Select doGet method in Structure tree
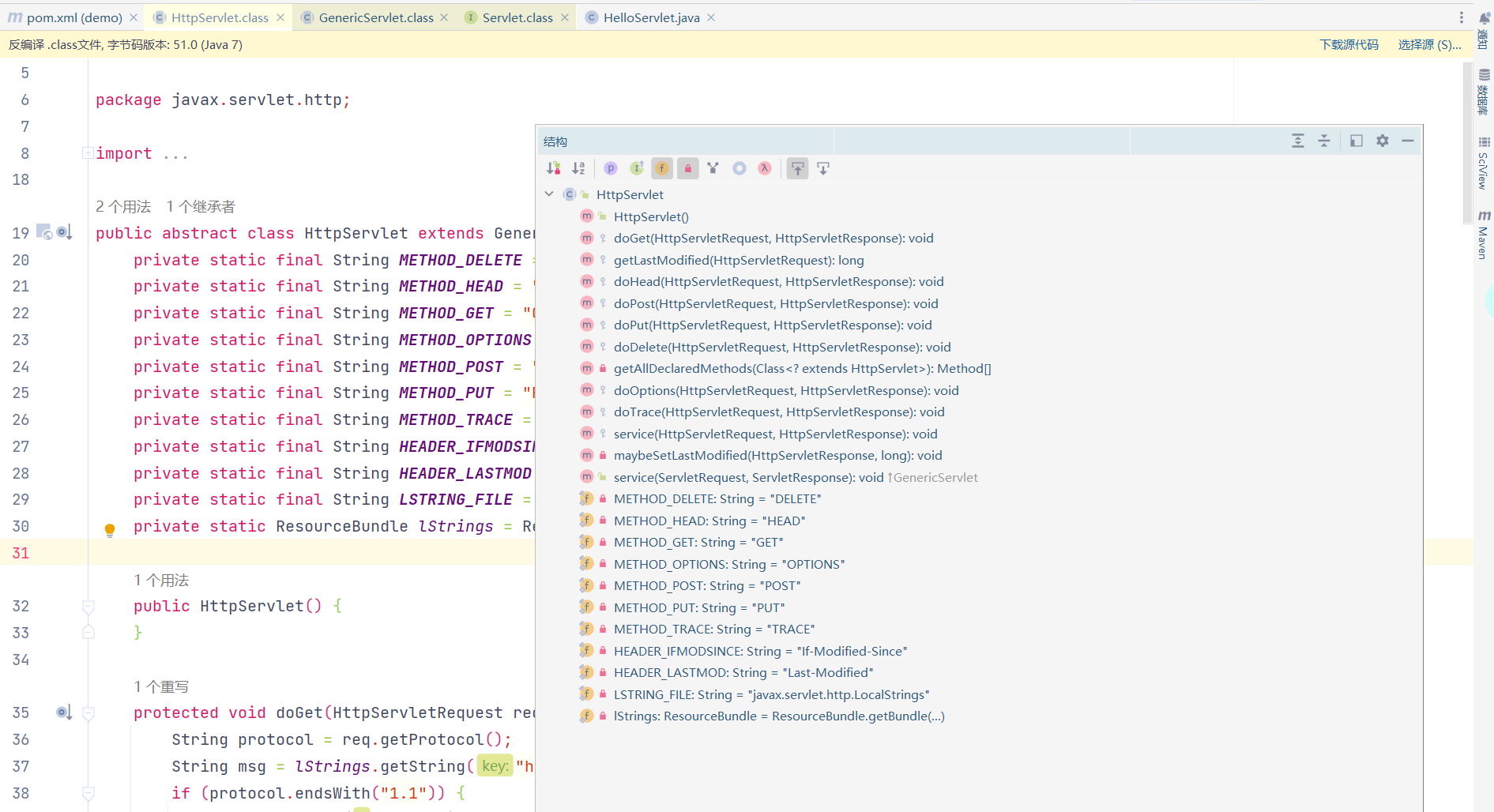 [773, 238]
